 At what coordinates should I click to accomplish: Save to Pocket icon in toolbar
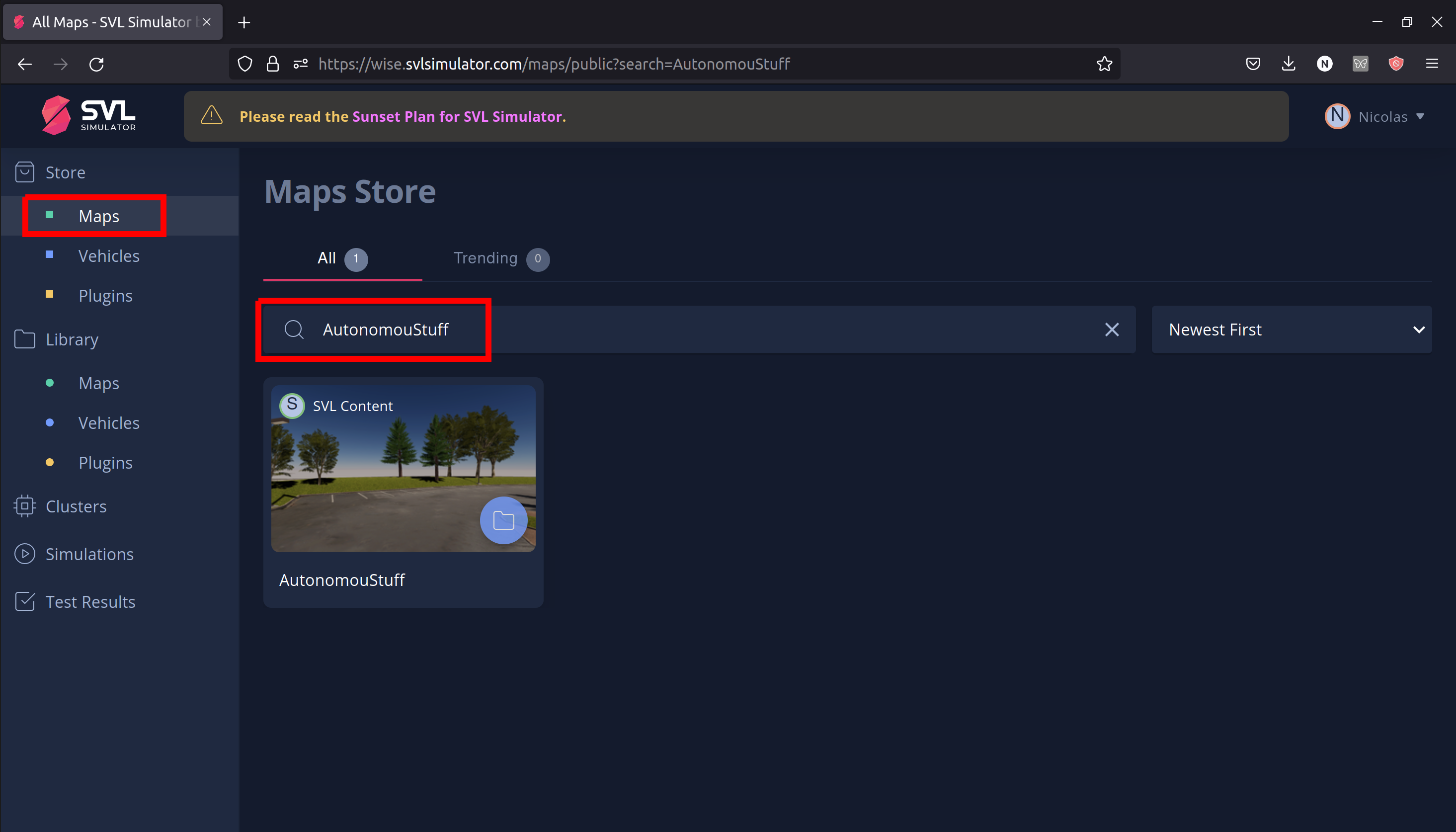point(1253,64)
